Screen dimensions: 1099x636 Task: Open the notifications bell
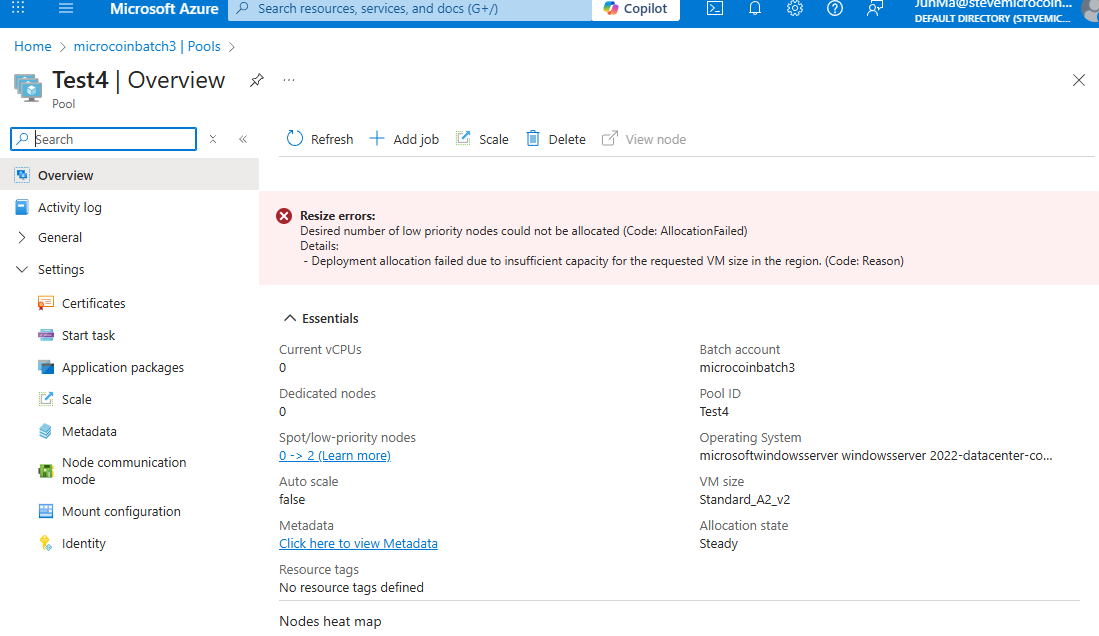pos(755,8)
